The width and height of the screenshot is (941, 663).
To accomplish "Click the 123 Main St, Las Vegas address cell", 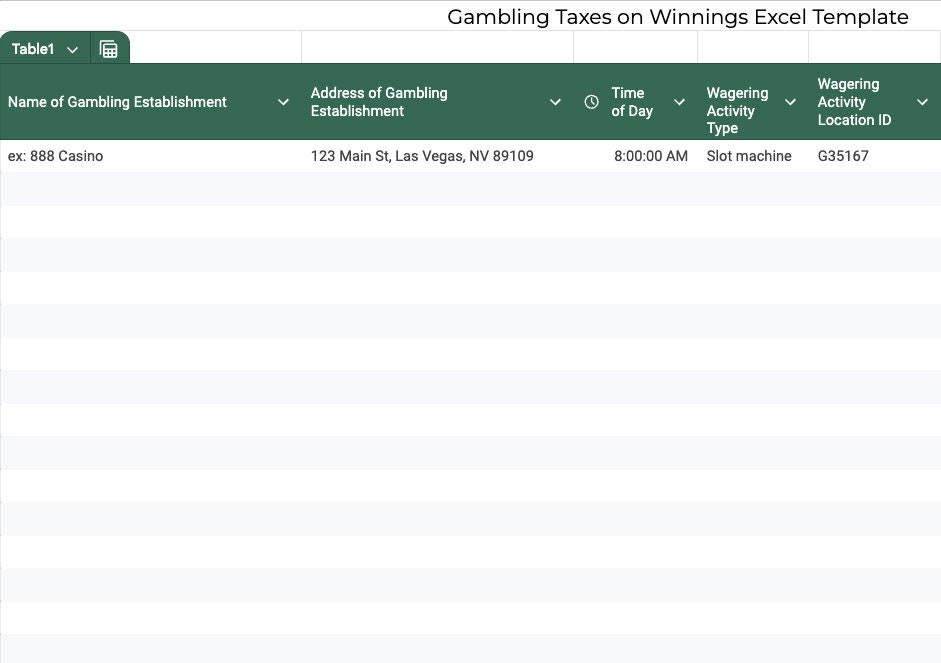I will [x=422, y=156].
